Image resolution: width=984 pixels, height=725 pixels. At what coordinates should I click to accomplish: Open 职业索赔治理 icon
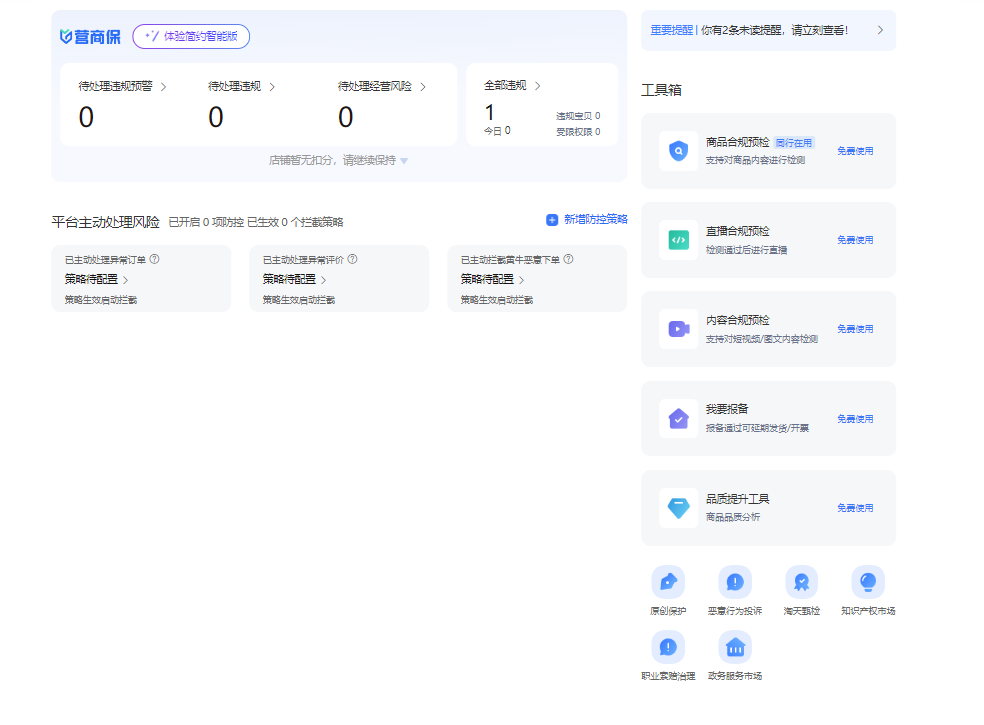coord(668,647)
